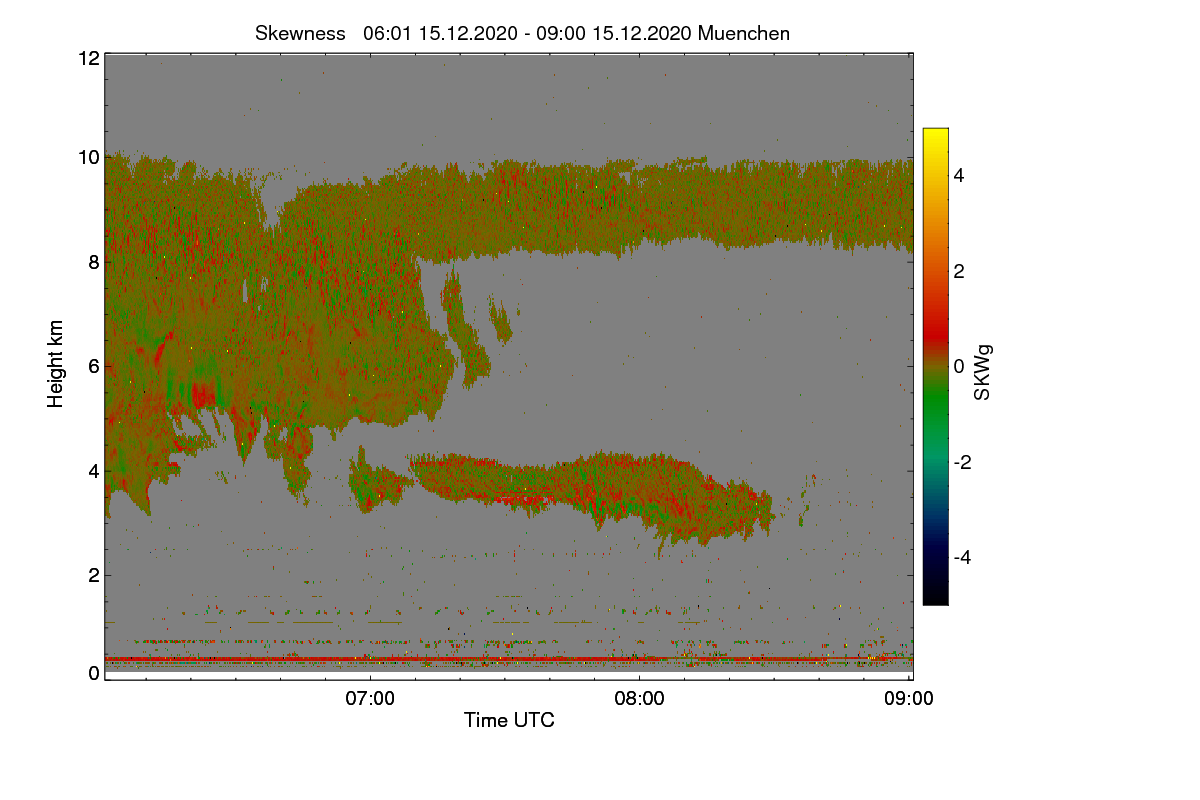The image size is (1200, 800).
Task: Click the black bottom end of the colorbar
Action: coord(935,598)
